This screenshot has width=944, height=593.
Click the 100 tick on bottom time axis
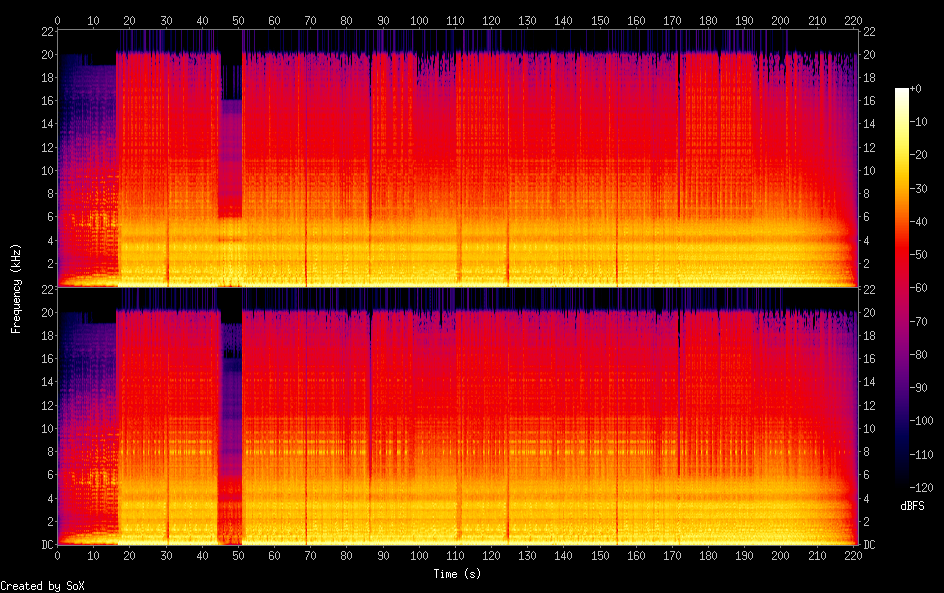(x=419, y=555)
